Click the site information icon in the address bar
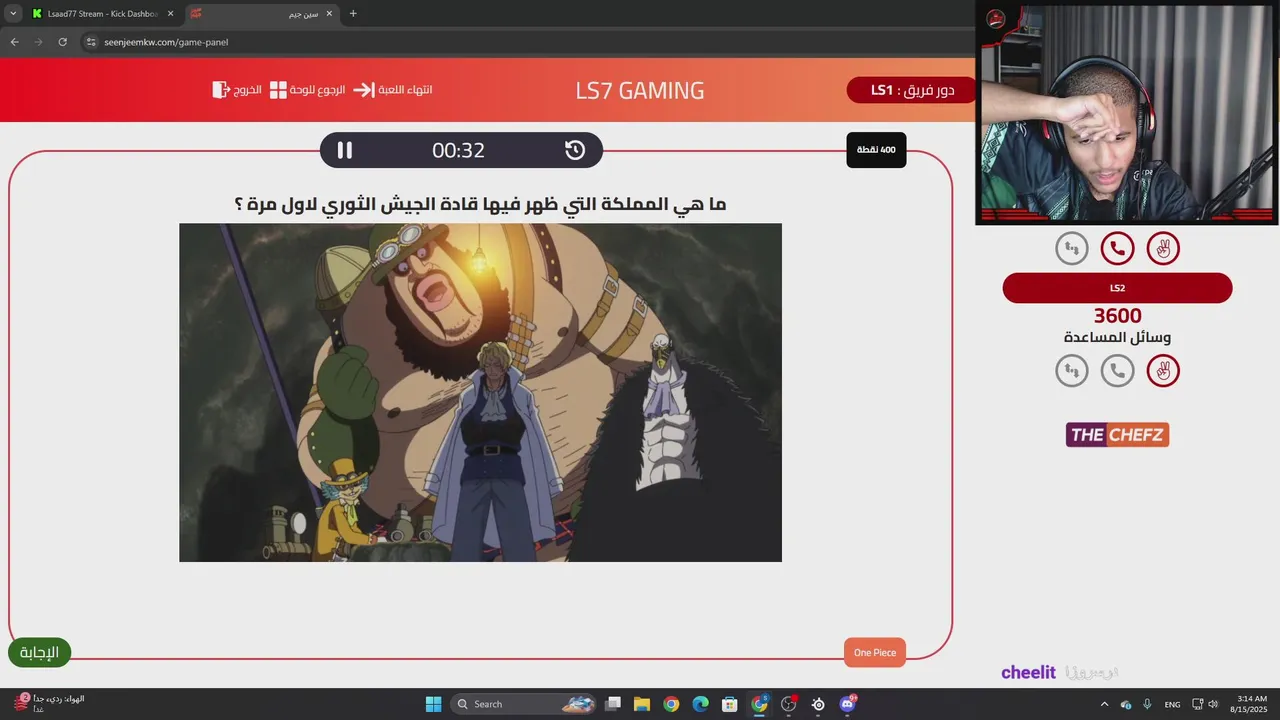The width and height of the screenshot is (1280, 720). coord(91,42)
